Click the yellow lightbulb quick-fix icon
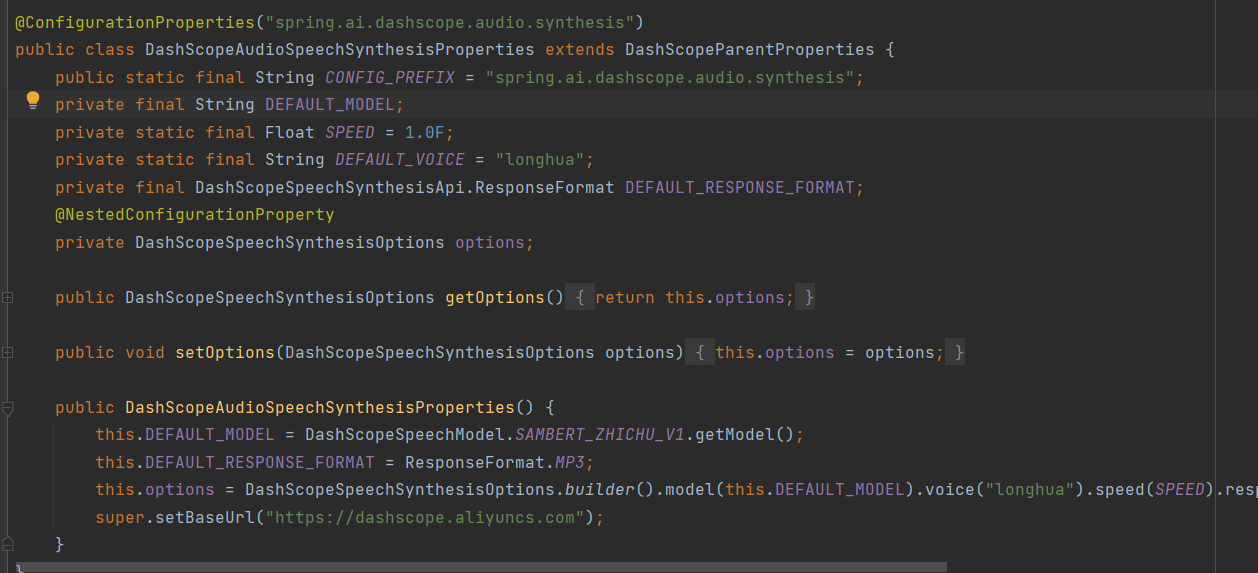Image resolution: width=1258 pixels, height=573 pixels. (x=33, y=100)
